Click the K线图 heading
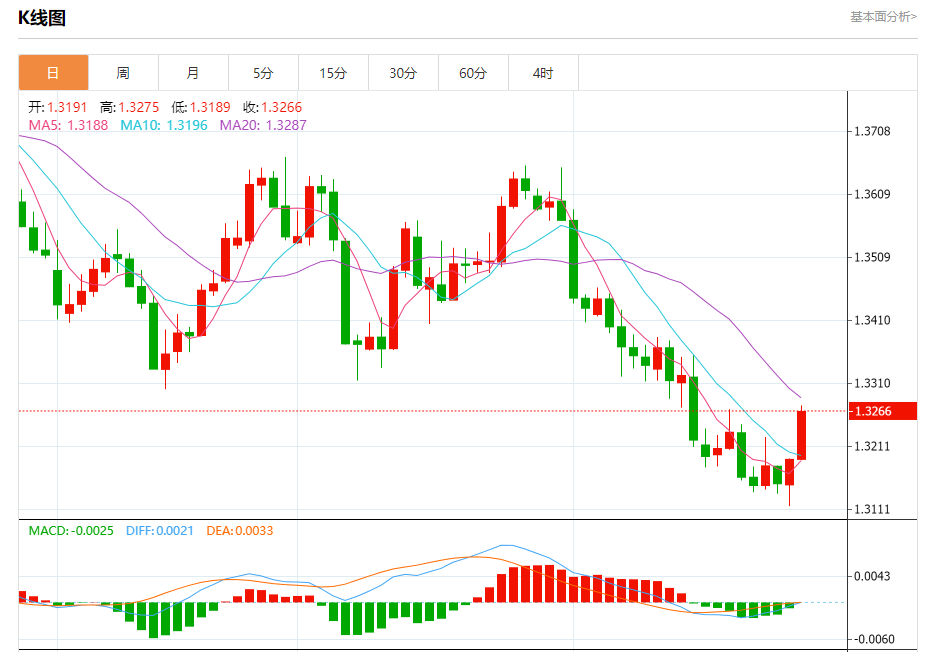 click(41, 18)
